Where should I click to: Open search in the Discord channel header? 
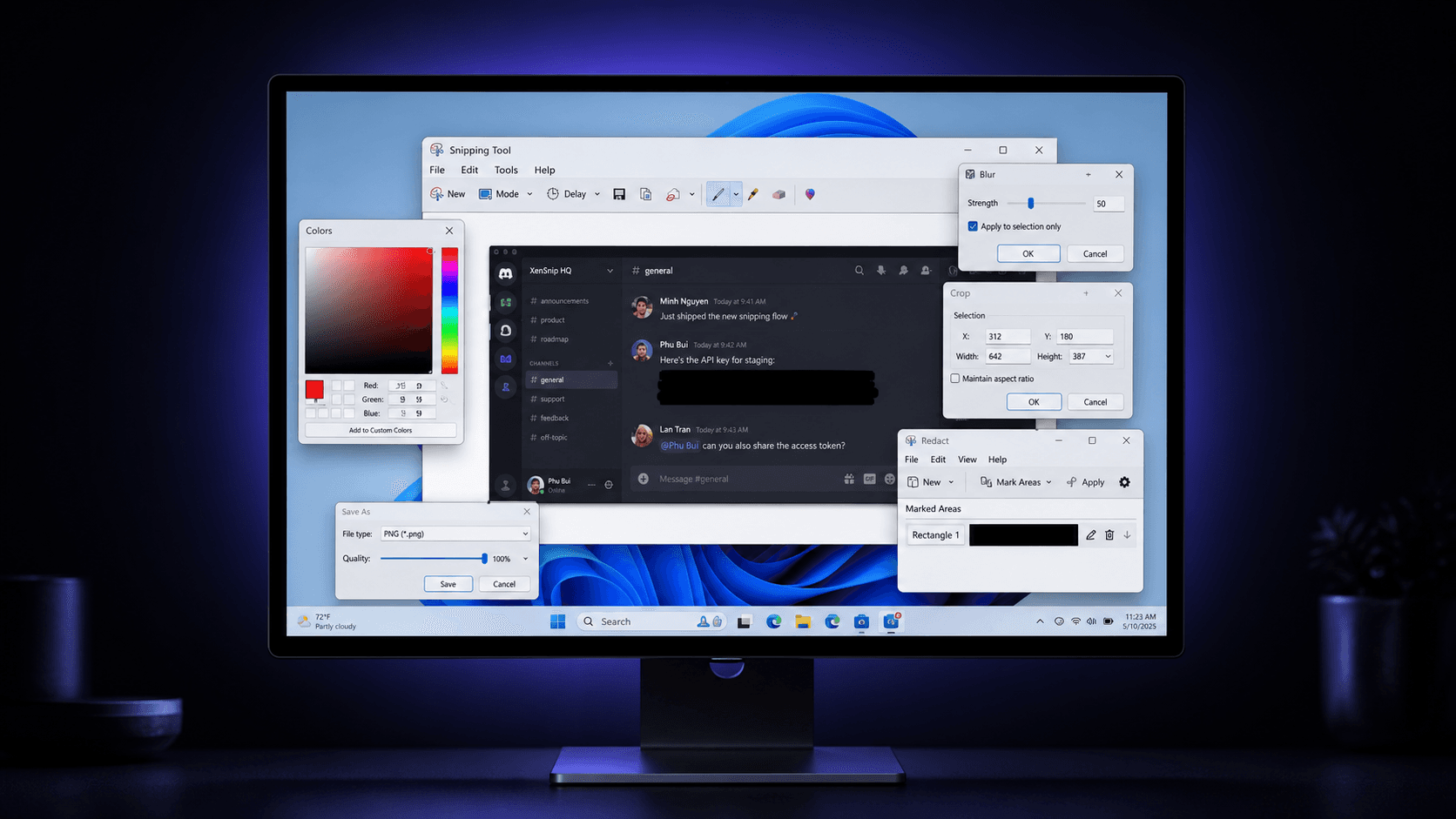[x=859, y=271]
